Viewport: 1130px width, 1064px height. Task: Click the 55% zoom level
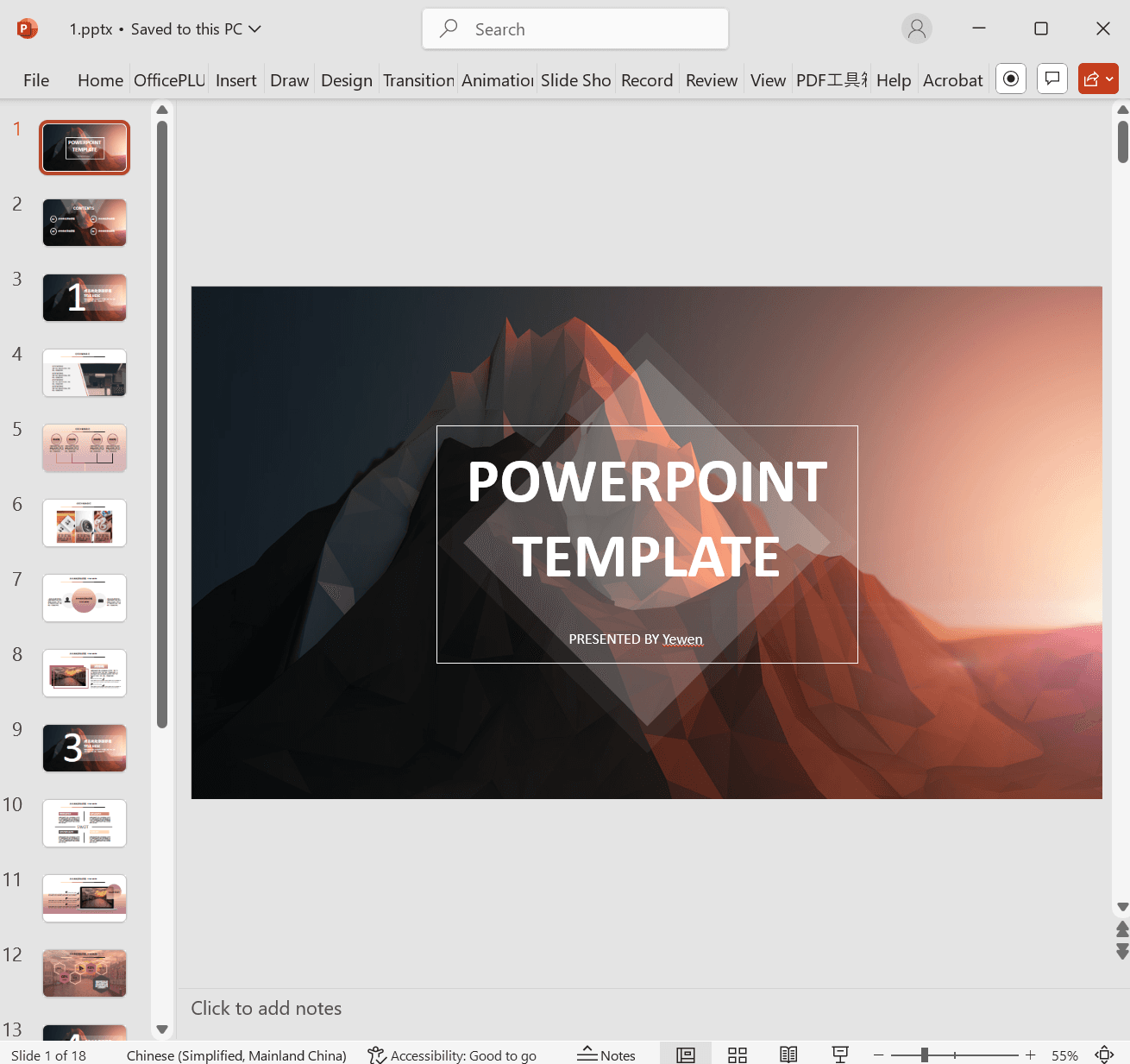coord(1064,1055)
